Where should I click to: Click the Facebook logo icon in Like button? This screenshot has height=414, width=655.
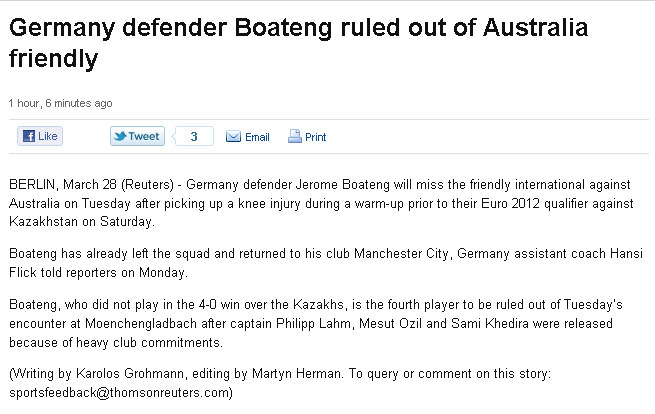click(x=29, y=136)
